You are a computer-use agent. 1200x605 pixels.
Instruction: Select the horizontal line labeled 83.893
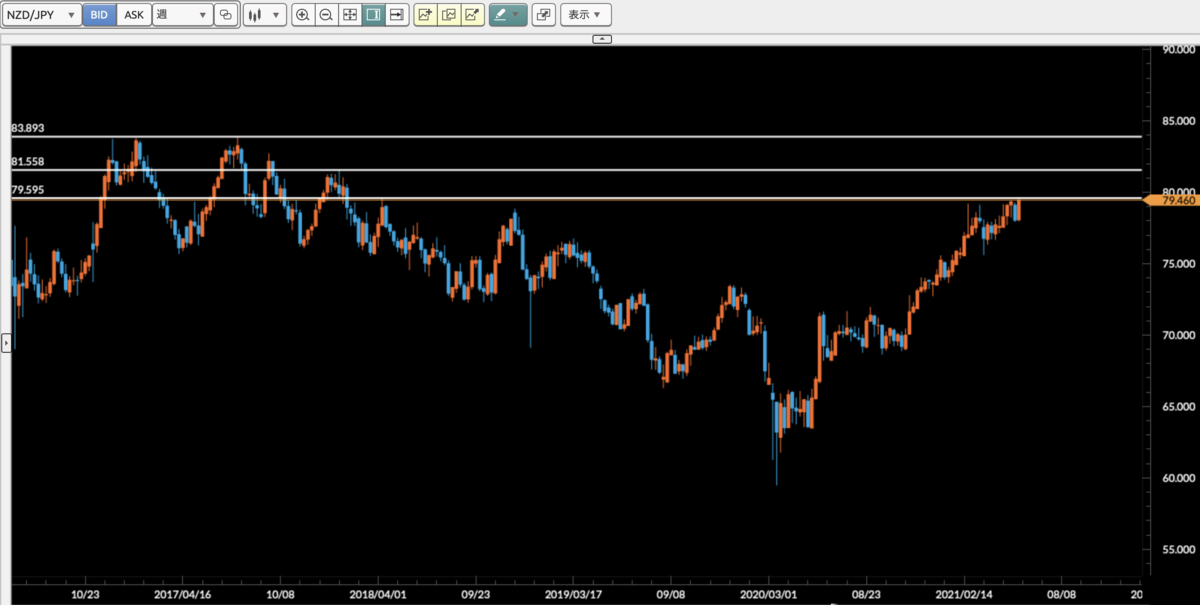tap(576, 136)
